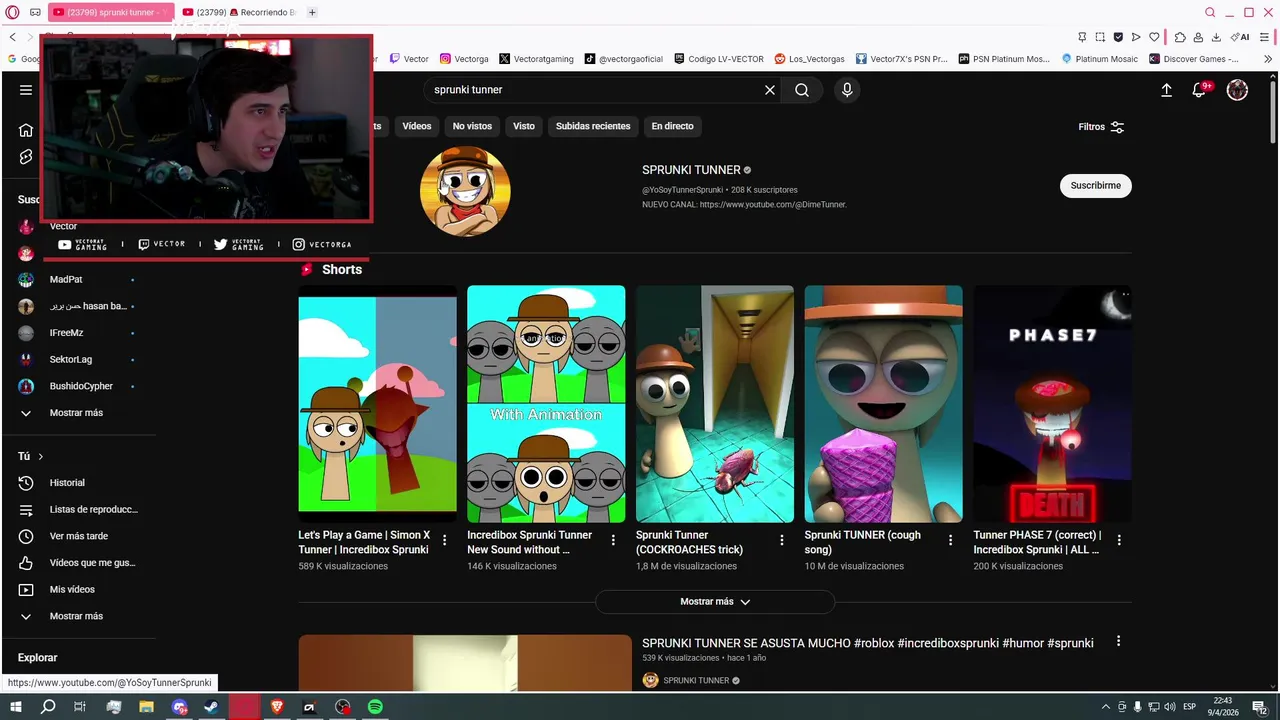The height and width of the screenshot is (720, 1280).
Task: Open the YouTube create upload icon
Action: pos(1166,90)
